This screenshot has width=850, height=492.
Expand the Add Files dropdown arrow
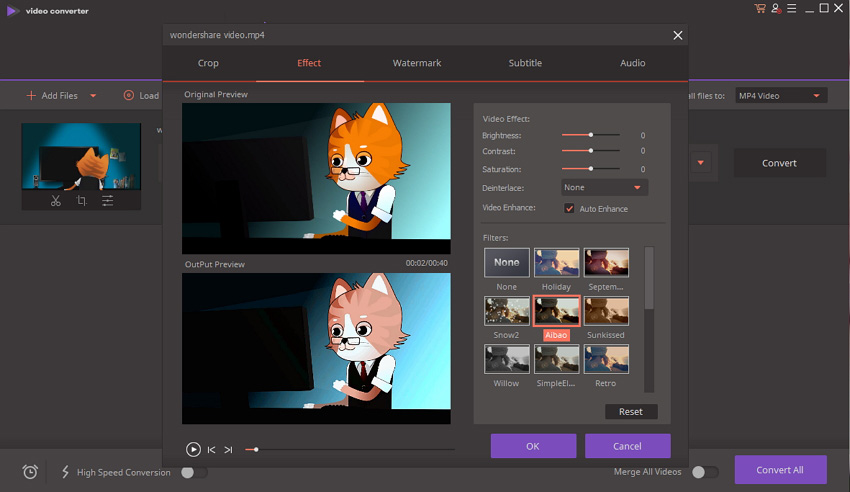(x=93, y=96)
